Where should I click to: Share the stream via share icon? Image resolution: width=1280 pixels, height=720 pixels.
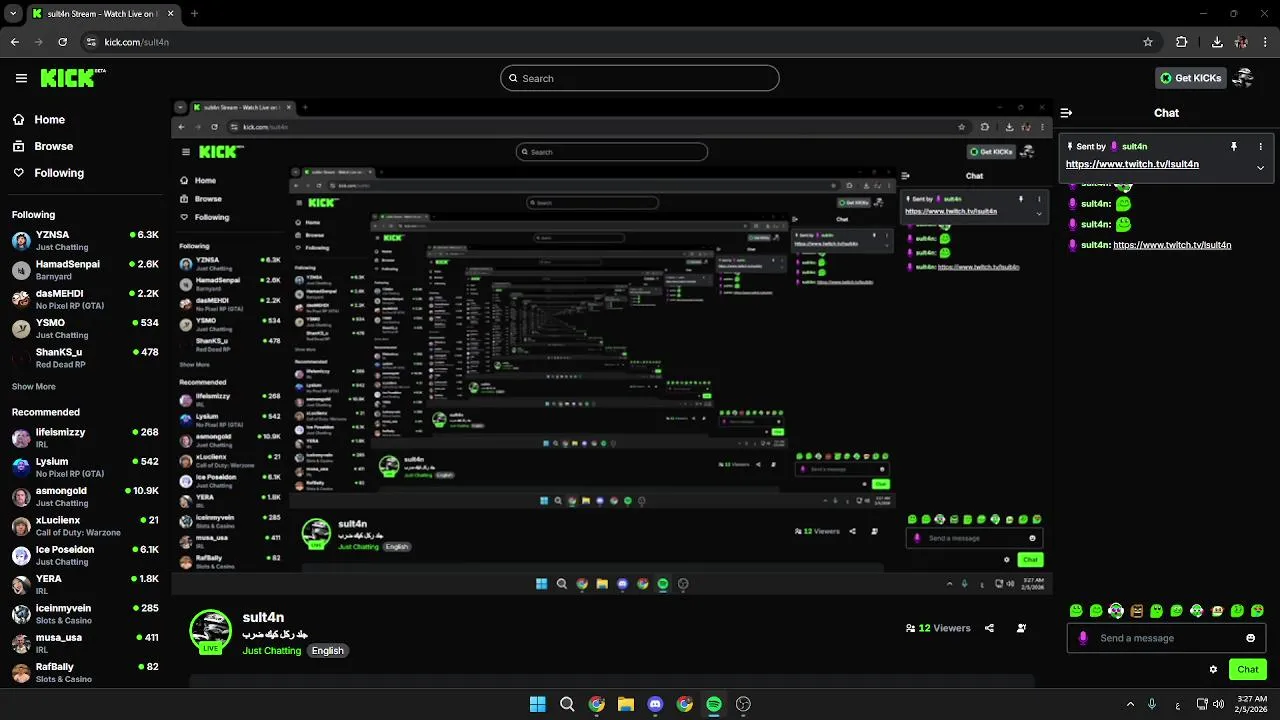pos(989,628)
